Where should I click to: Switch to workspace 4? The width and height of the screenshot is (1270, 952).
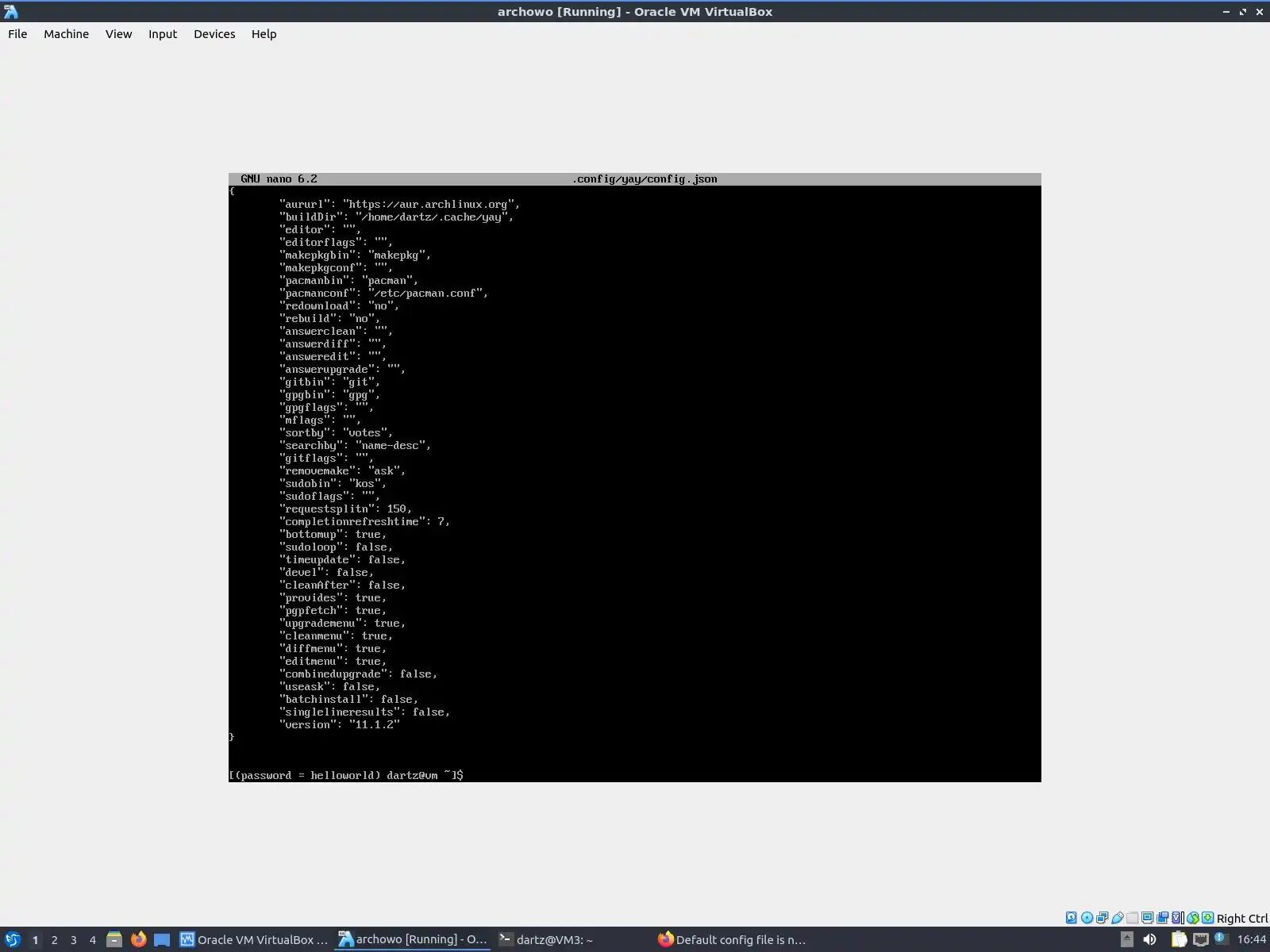(93, 940)
